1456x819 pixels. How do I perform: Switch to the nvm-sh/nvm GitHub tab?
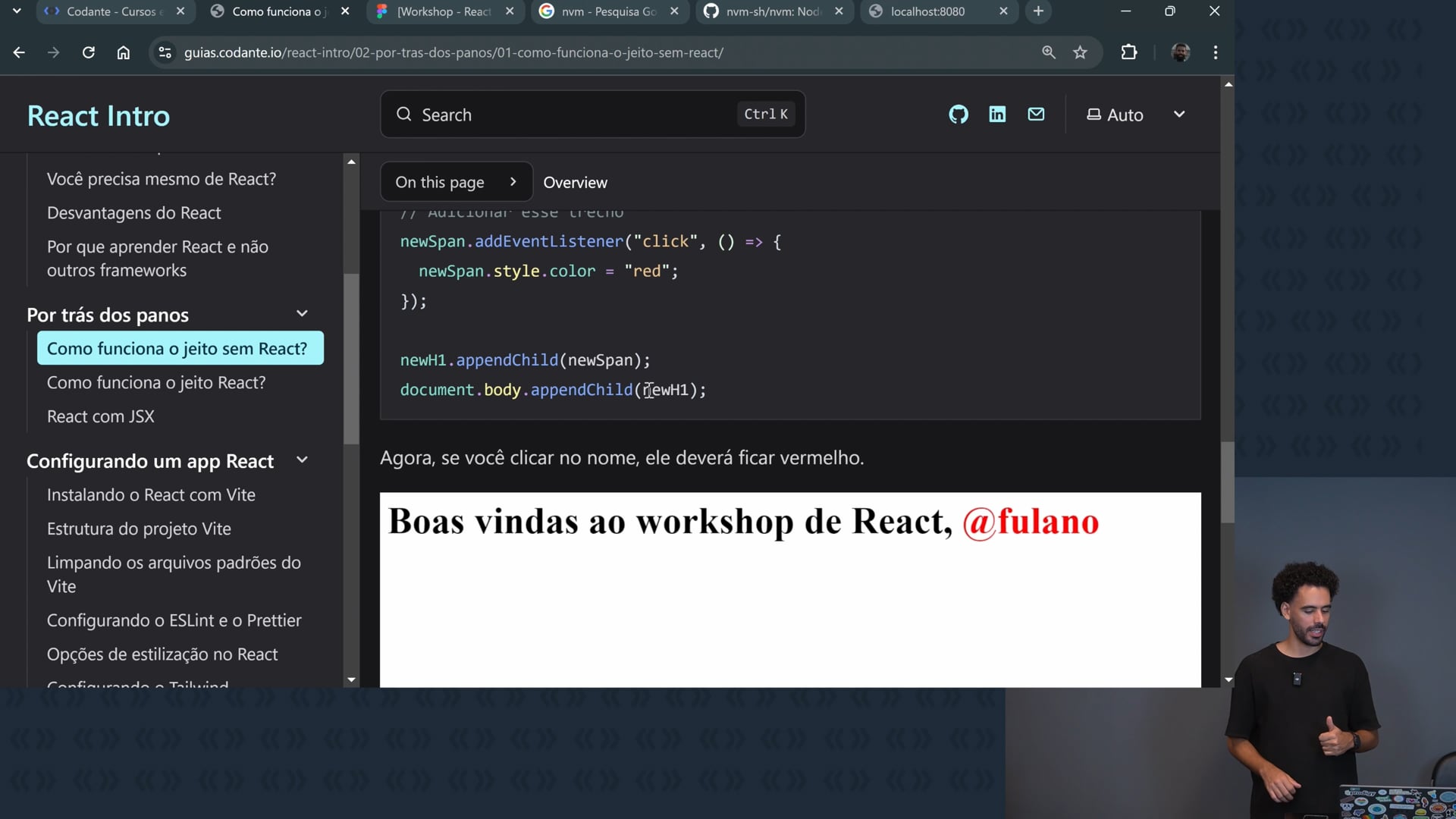click(x=772, y=11)
